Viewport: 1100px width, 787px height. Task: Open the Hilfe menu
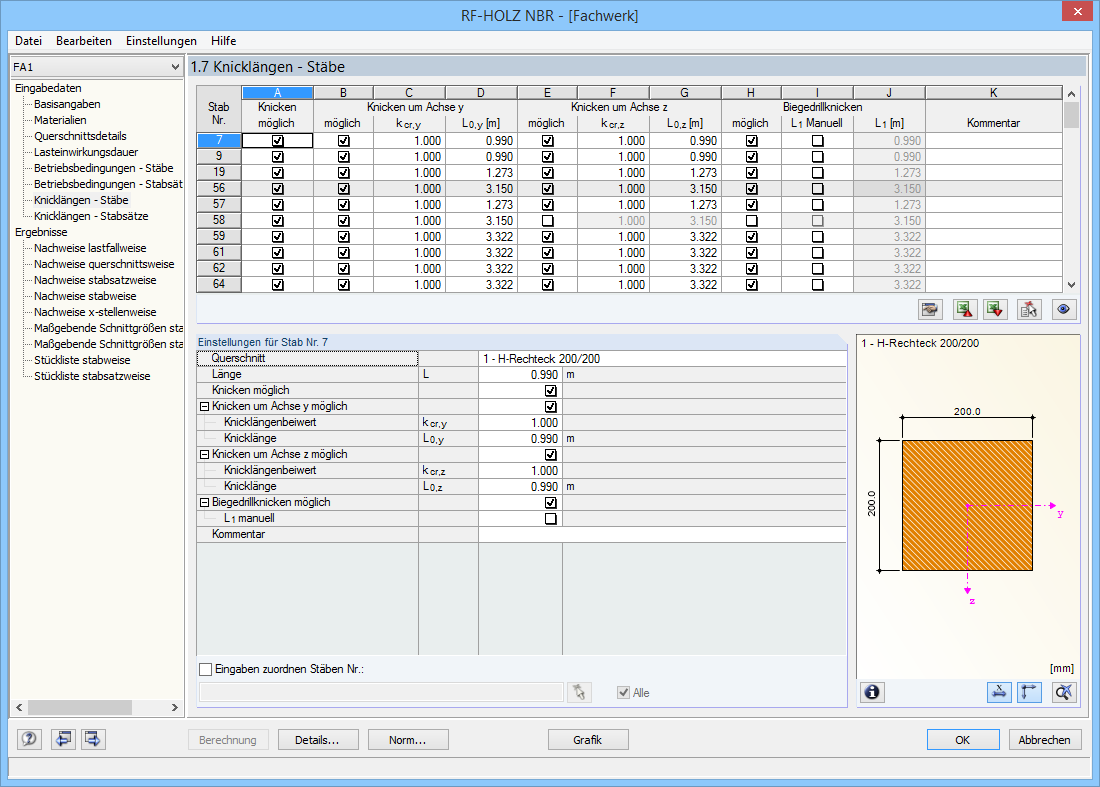click(224, 41)
